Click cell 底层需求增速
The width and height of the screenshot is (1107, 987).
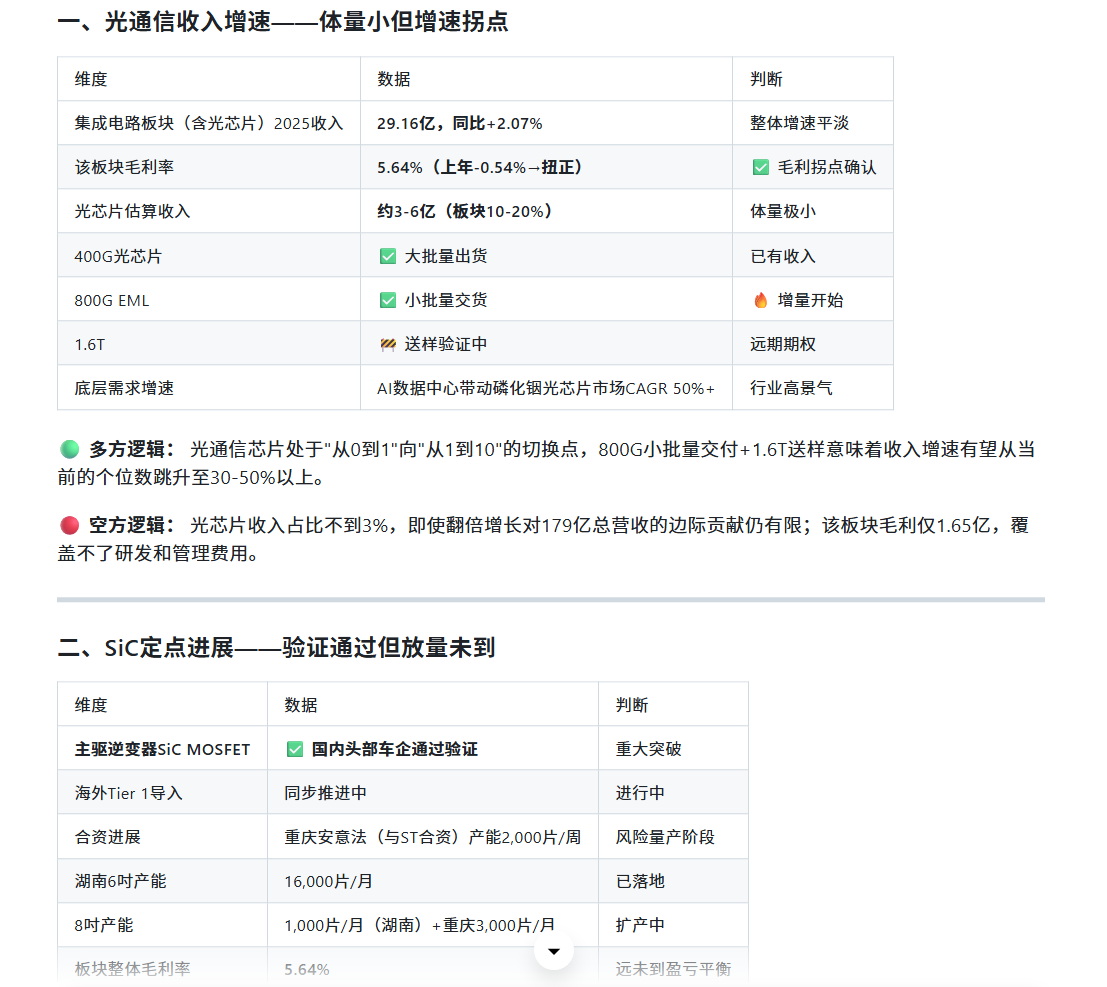click(x=209, y=388)
